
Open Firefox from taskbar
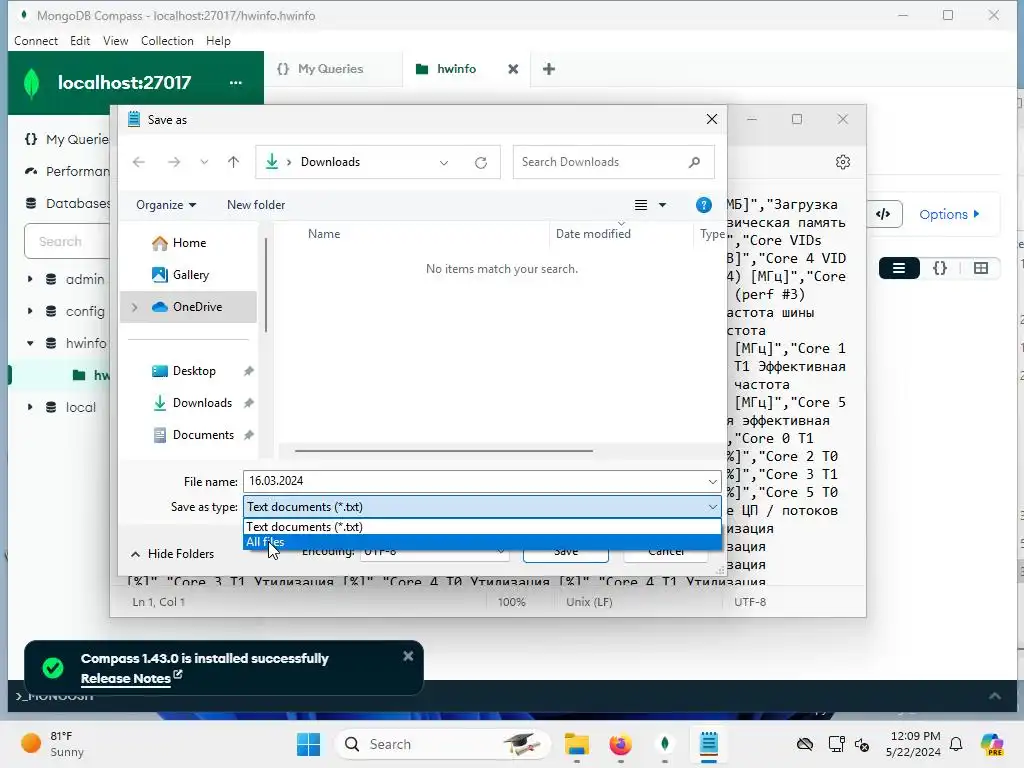[x=620, y=744]
